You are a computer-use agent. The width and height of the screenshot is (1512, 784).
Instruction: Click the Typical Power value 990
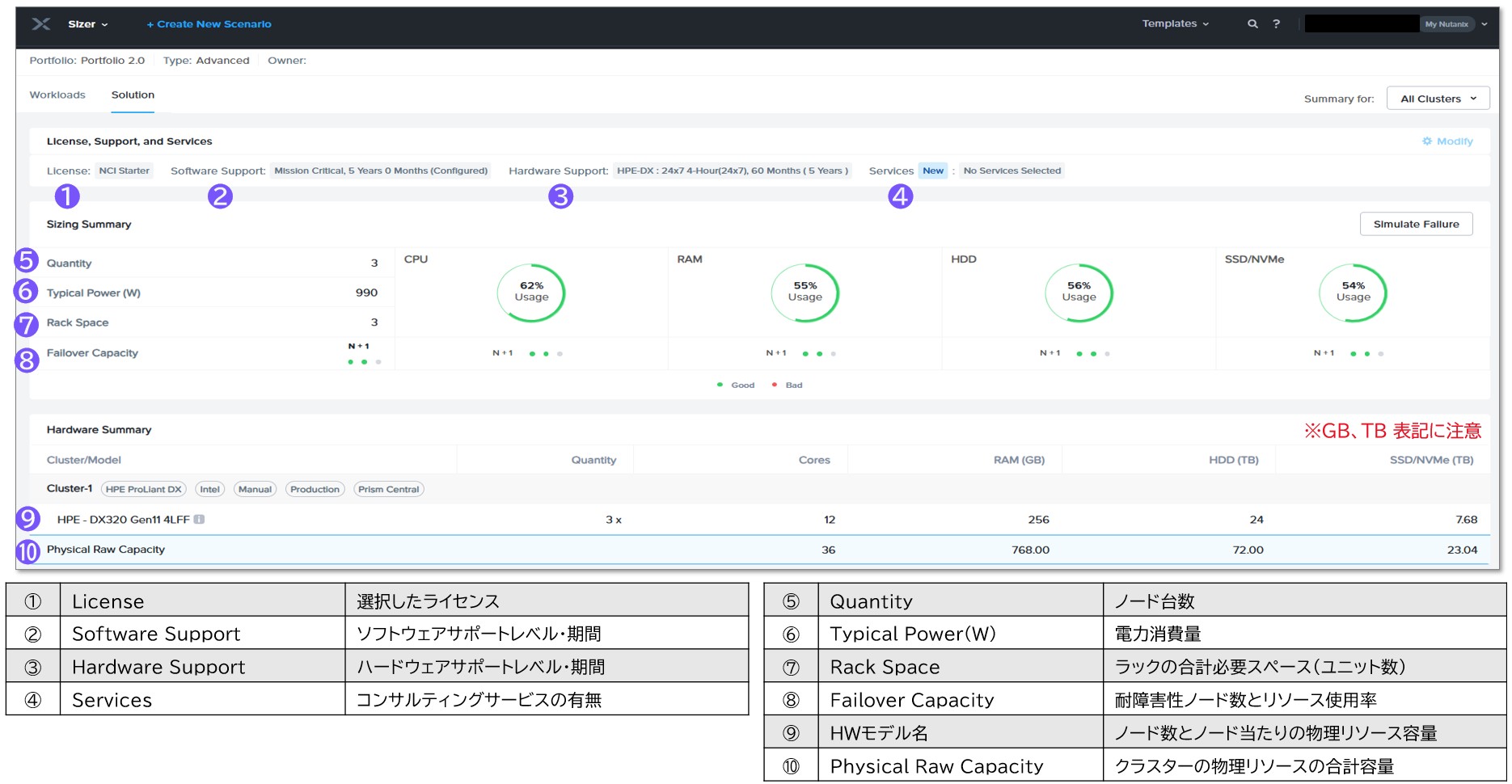click(x=366, y=293)
